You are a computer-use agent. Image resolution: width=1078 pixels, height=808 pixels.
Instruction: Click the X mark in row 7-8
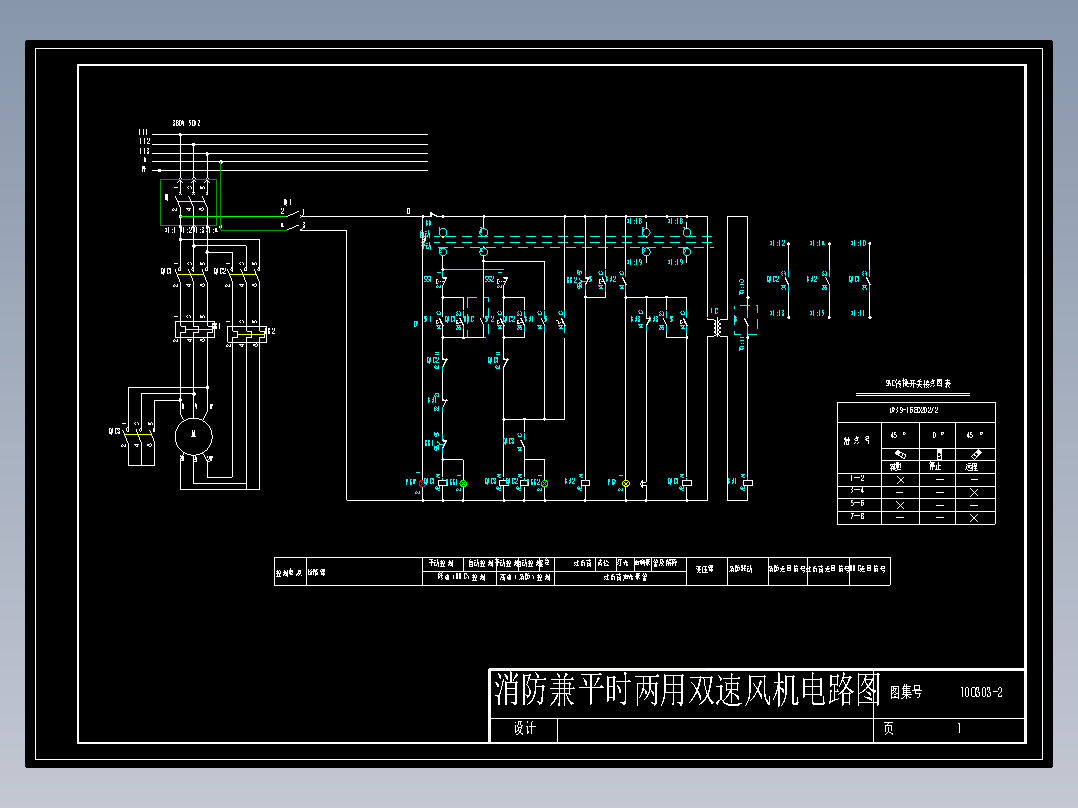(x=974, y=518)
